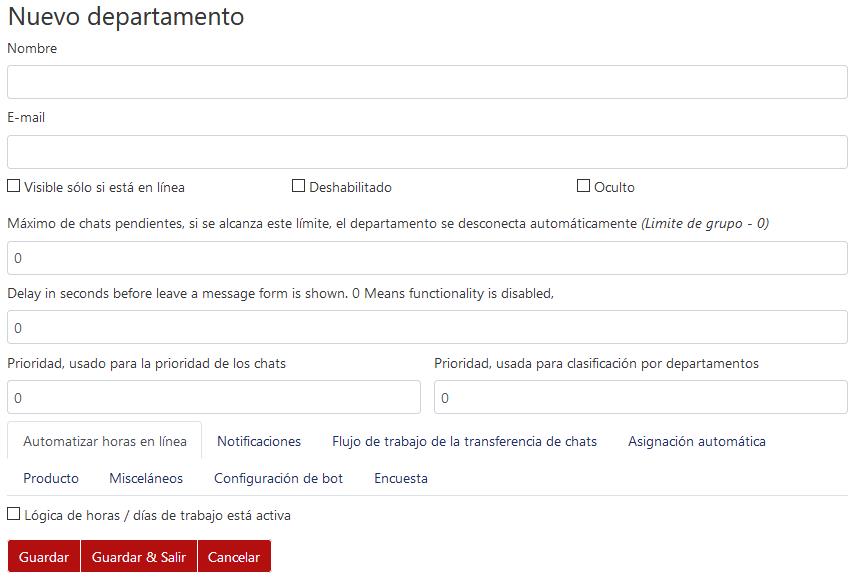
Task: Toggle the Oculto checkbox
Action: (583, 186)
